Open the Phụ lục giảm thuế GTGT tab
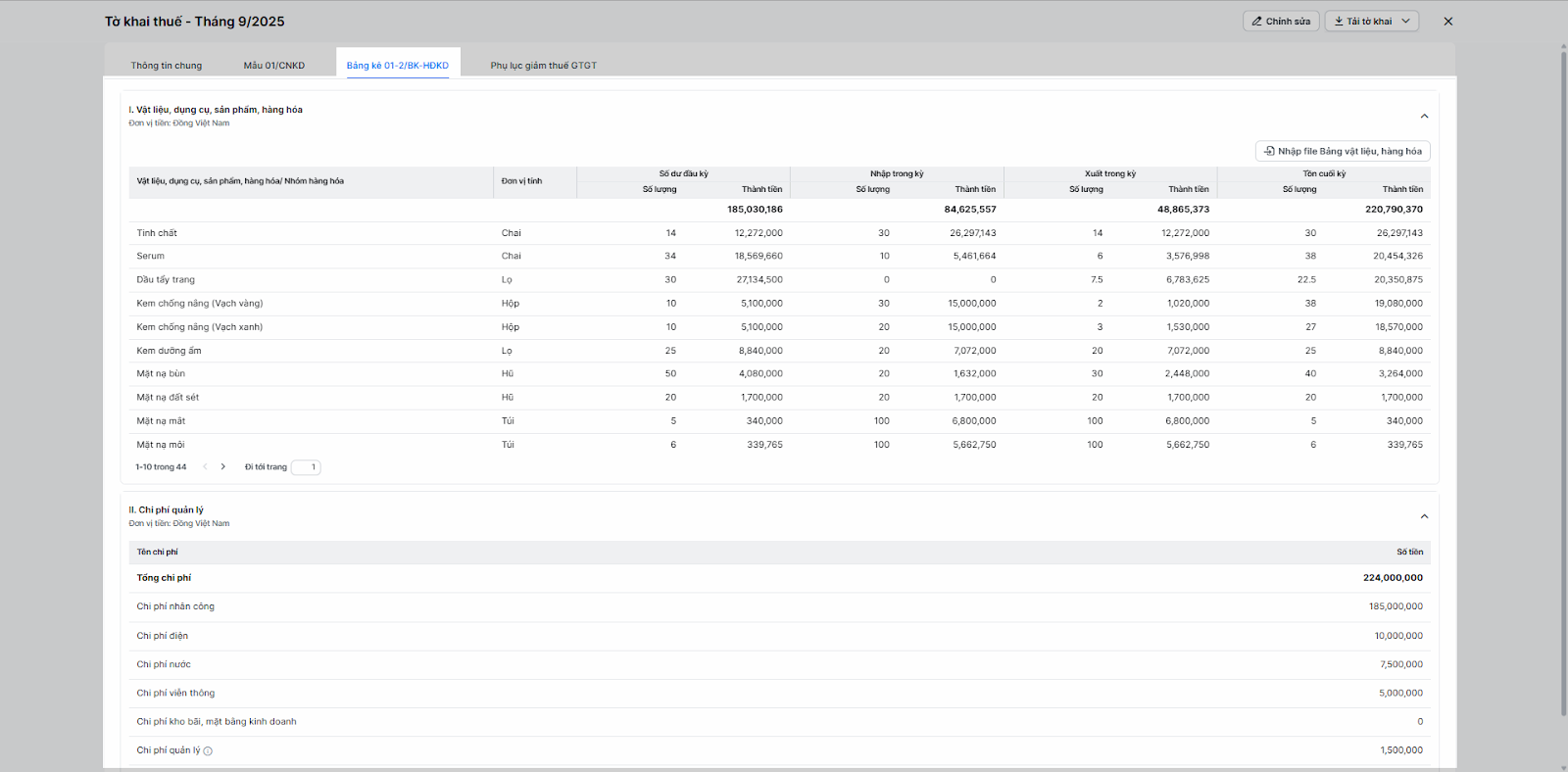Image resolution: width=1568 pixels, height=772 pixels. click(x=543, y=66)
